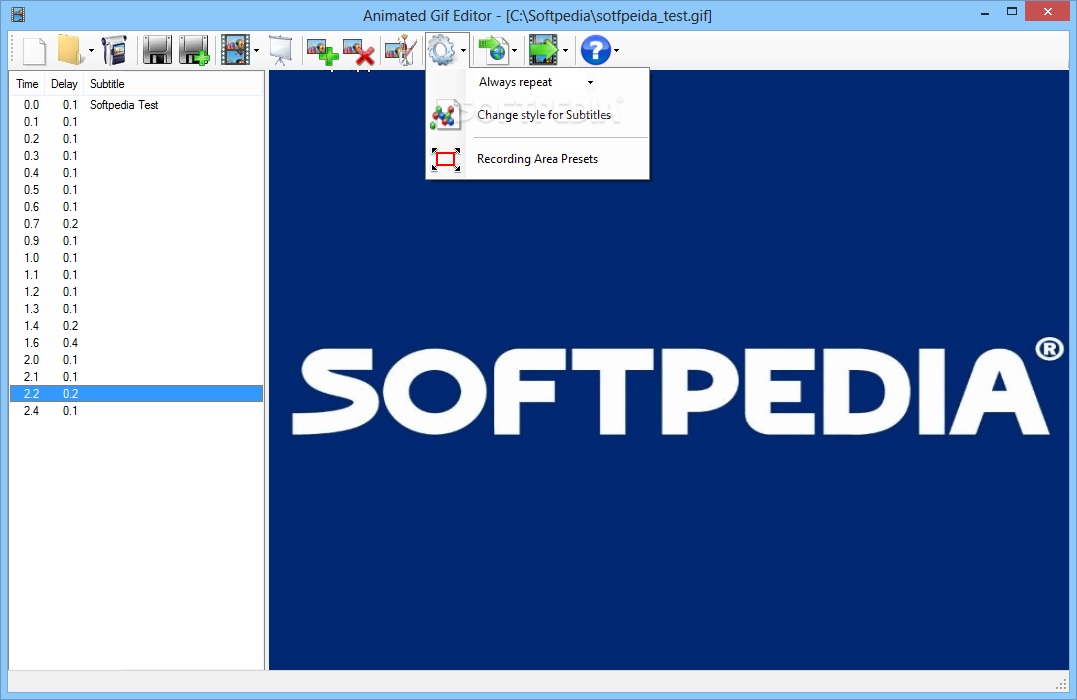This screenshot has height=700, width=1077.
Task: Select the frame at time 1.2
Action: pos(137,292)
